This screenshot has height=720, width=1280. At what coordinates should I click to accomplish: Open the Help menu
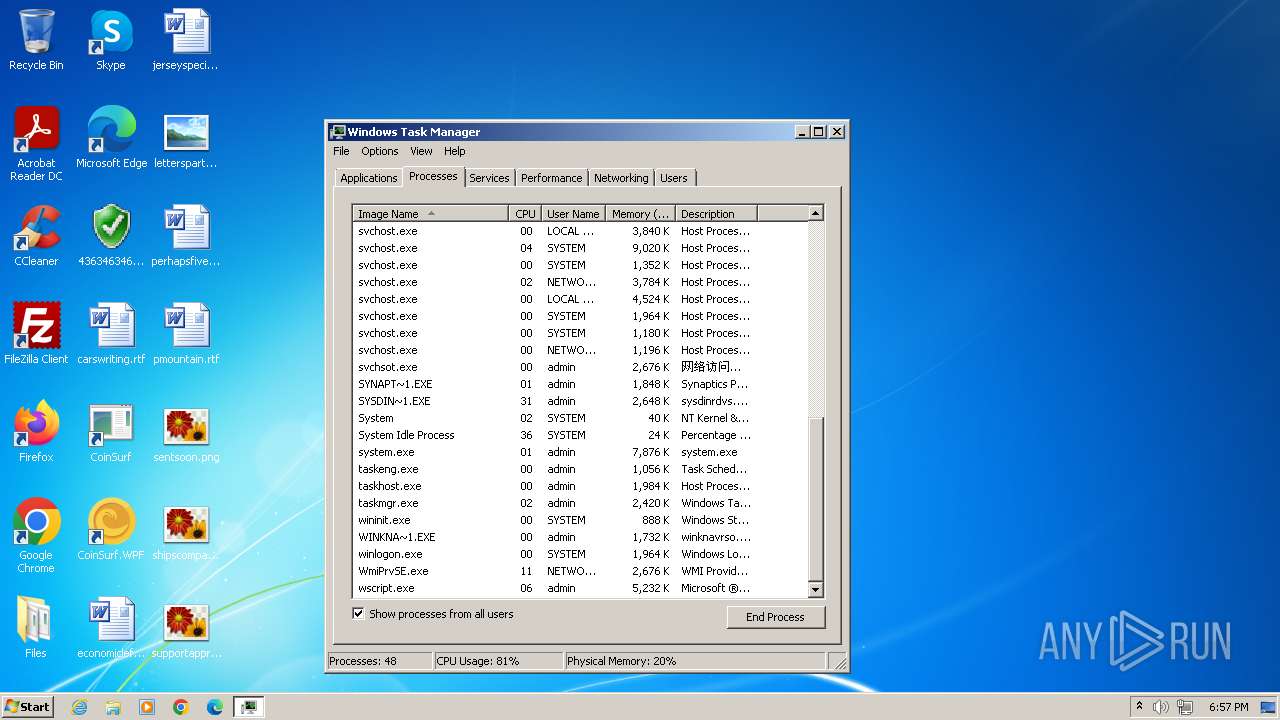455,151
